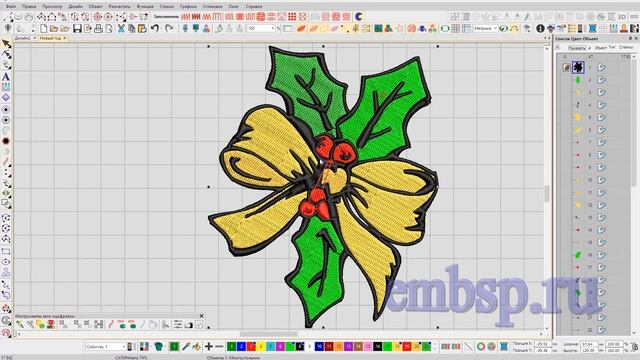Select object row 16 green leaf thumbnail
The image size is (640, 360).
coord(578,255)
